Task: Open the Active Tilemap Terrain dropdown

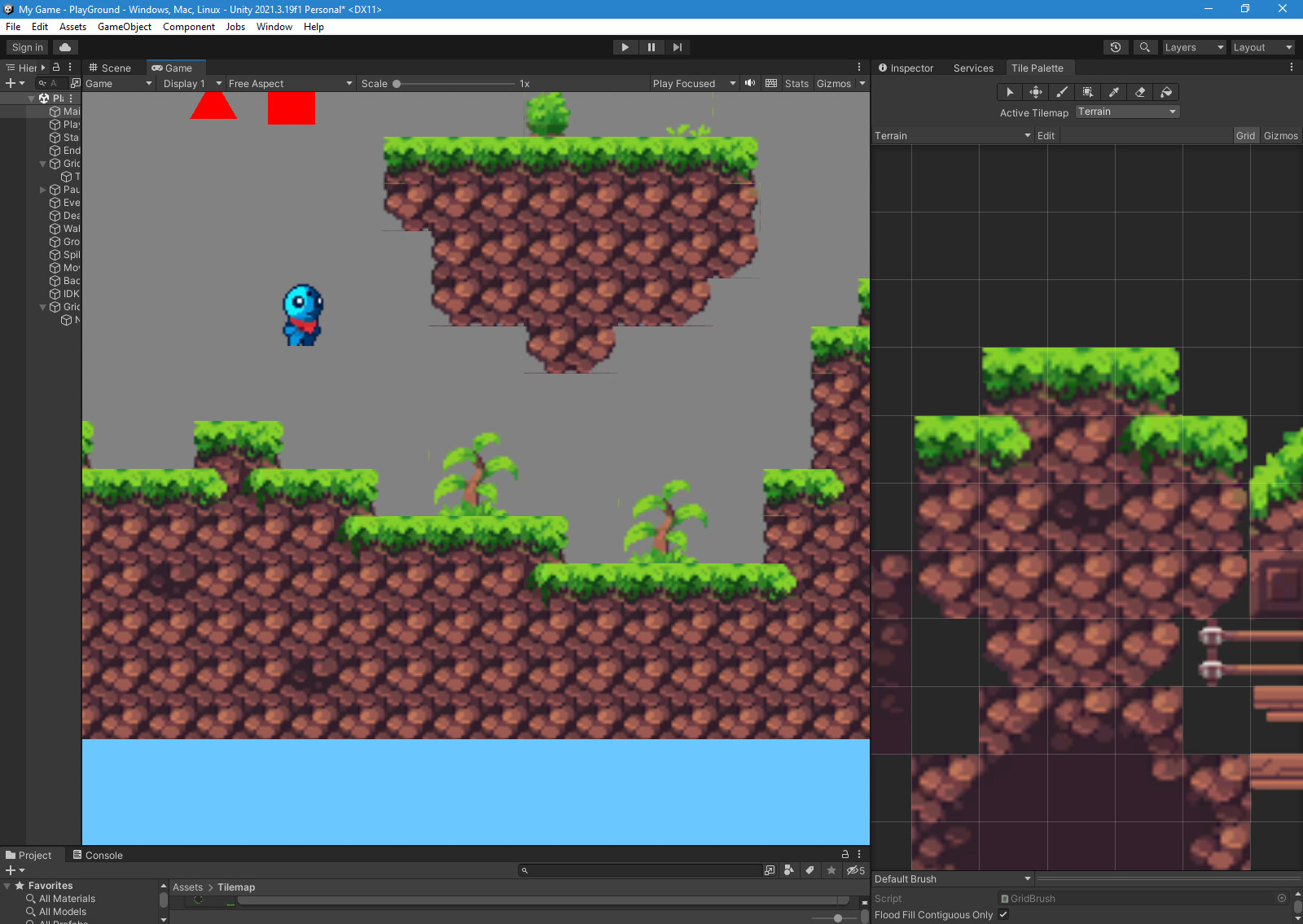Action: pyautogui.click(x=1126, y=112)
